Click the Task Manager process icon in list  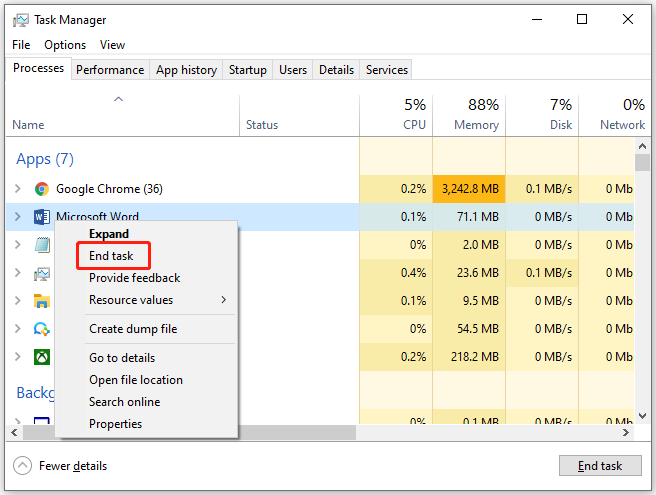coord(42,274)
